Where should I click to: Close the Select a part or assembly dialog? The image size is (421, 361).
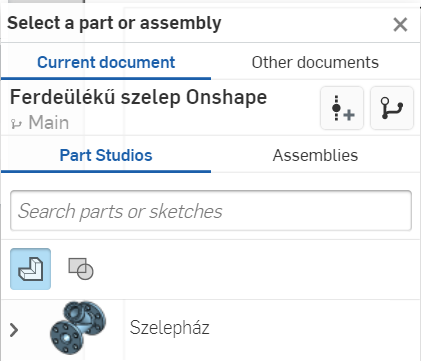click(x=400, y=25)
